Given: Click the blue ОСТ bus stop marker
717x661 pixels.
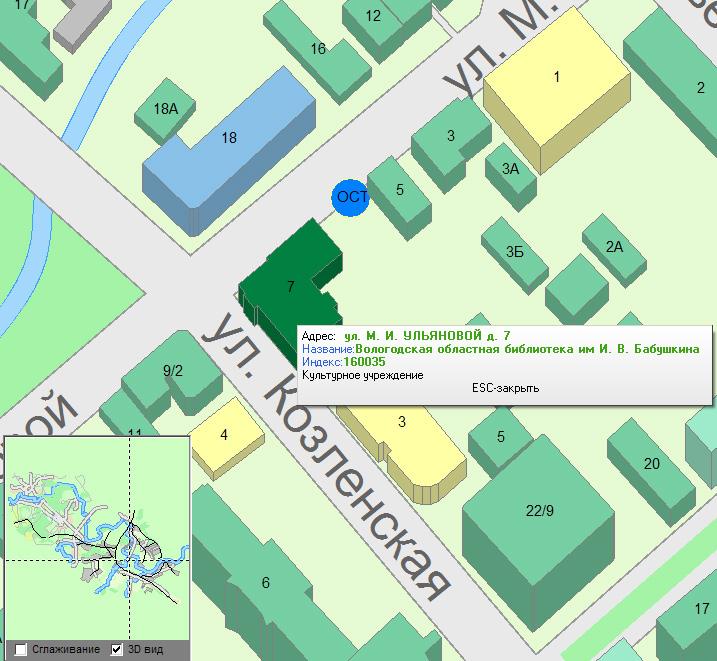Looking at the screenshot, I should tap(351, 196).
